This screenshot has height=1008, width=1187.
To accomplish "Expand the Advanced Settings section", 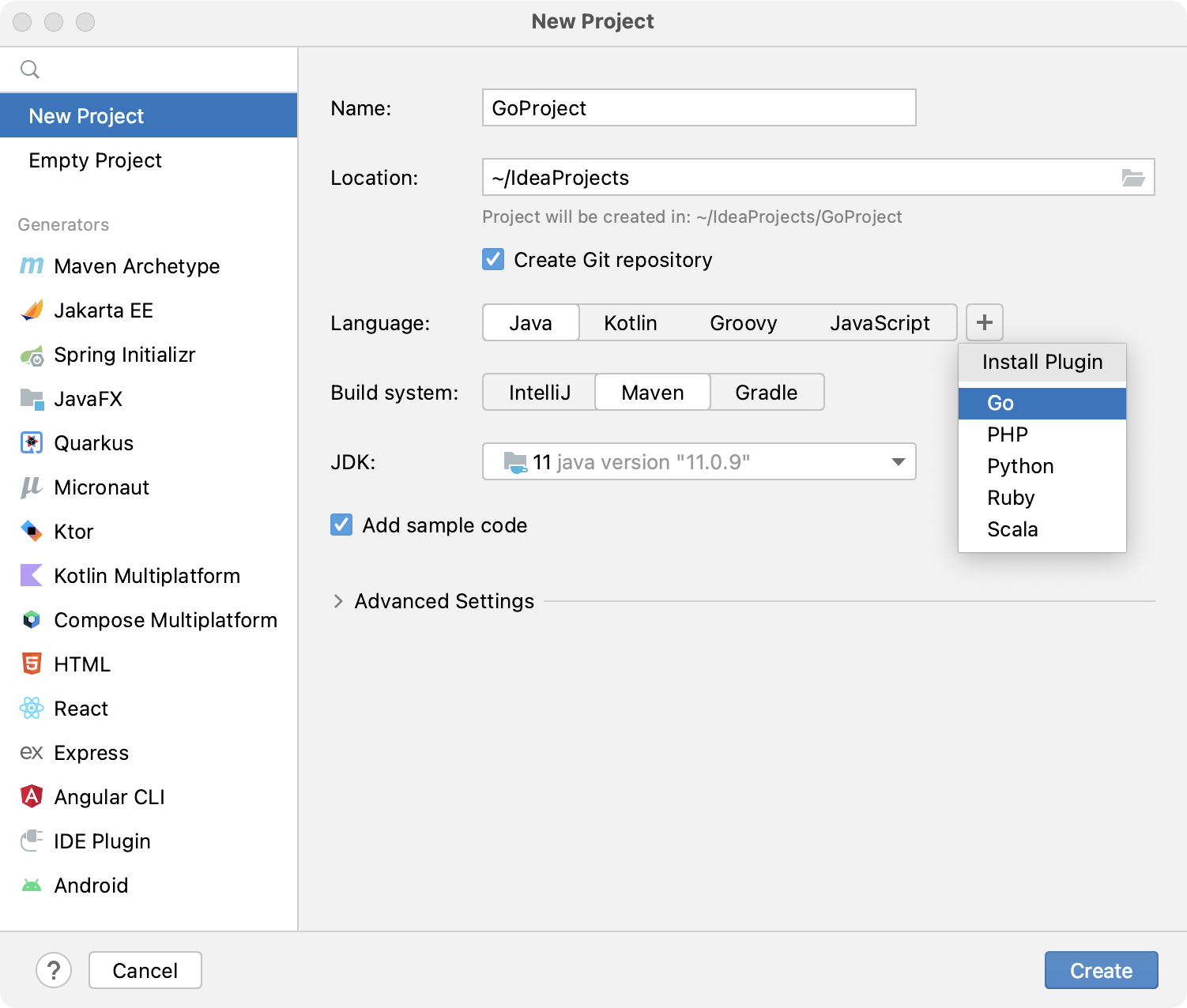I will coord(338,601).
